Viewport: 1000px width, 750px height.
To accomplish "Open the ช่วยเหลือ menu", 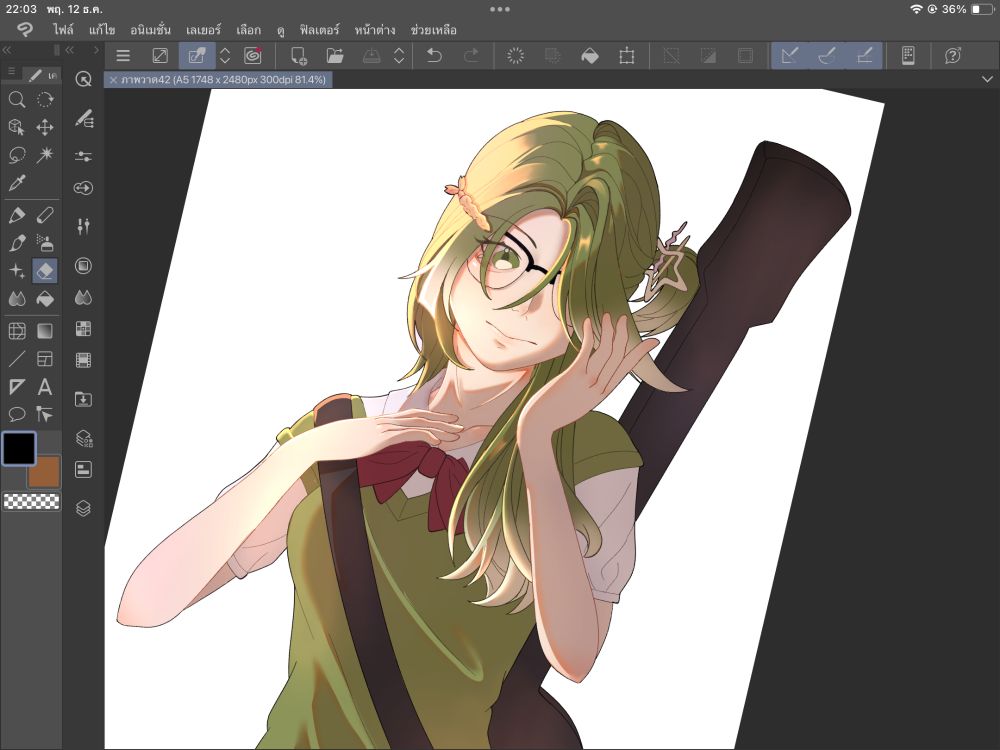I will point(434,30).
